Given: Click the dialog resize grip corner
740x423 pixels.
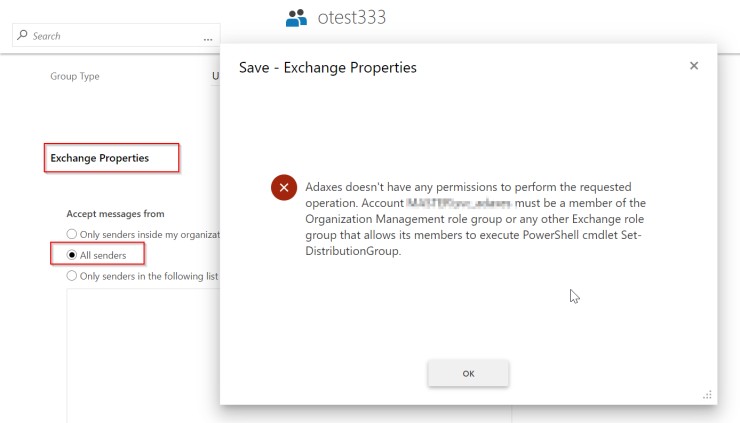Looking at the screenshot, I should pyautogui.click(x=707, y=395).
